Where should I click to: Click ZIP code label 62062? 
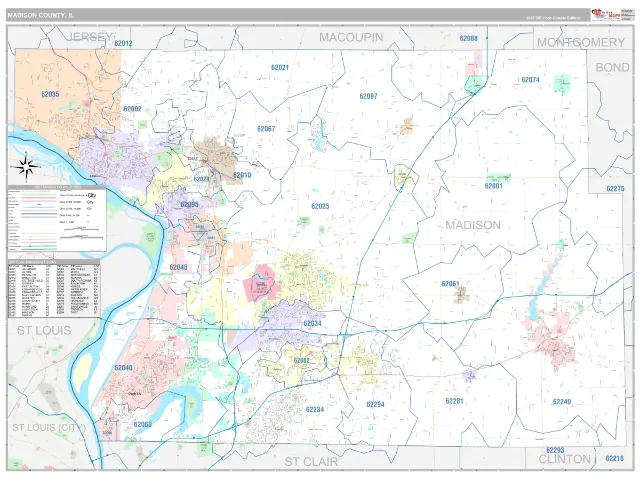302,361
